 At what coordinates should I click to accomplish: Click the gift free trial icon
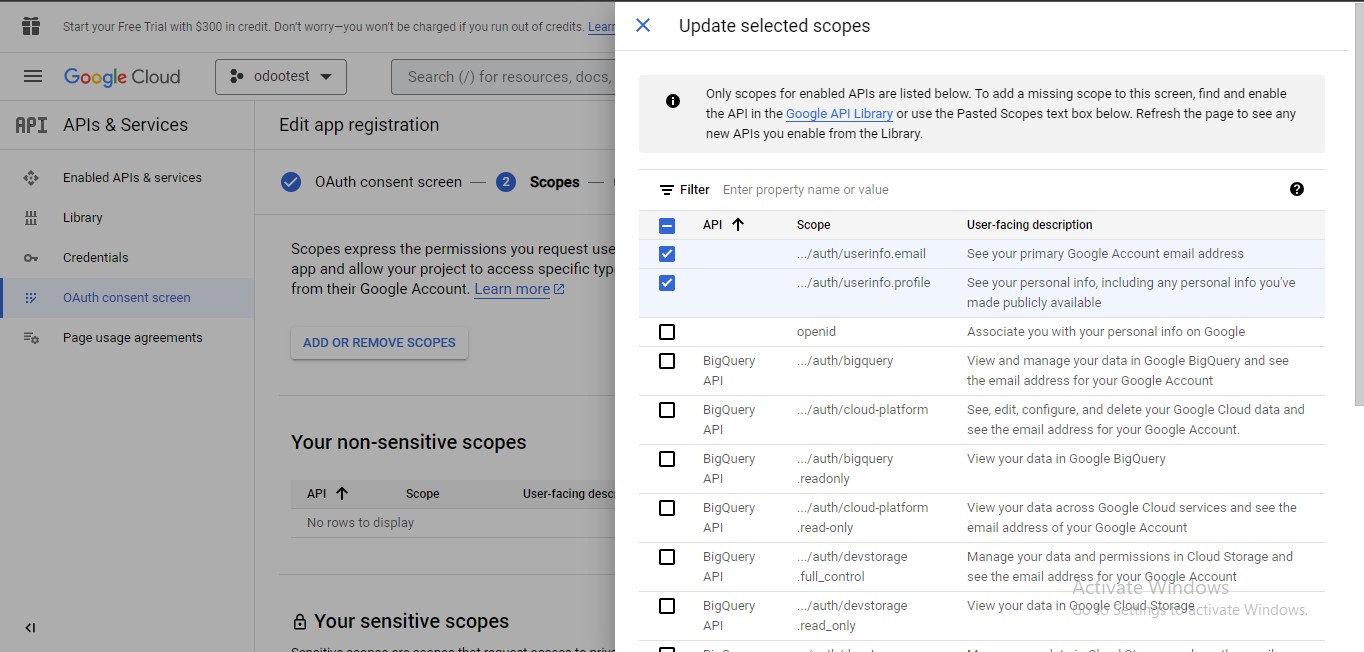pos(31,26)
